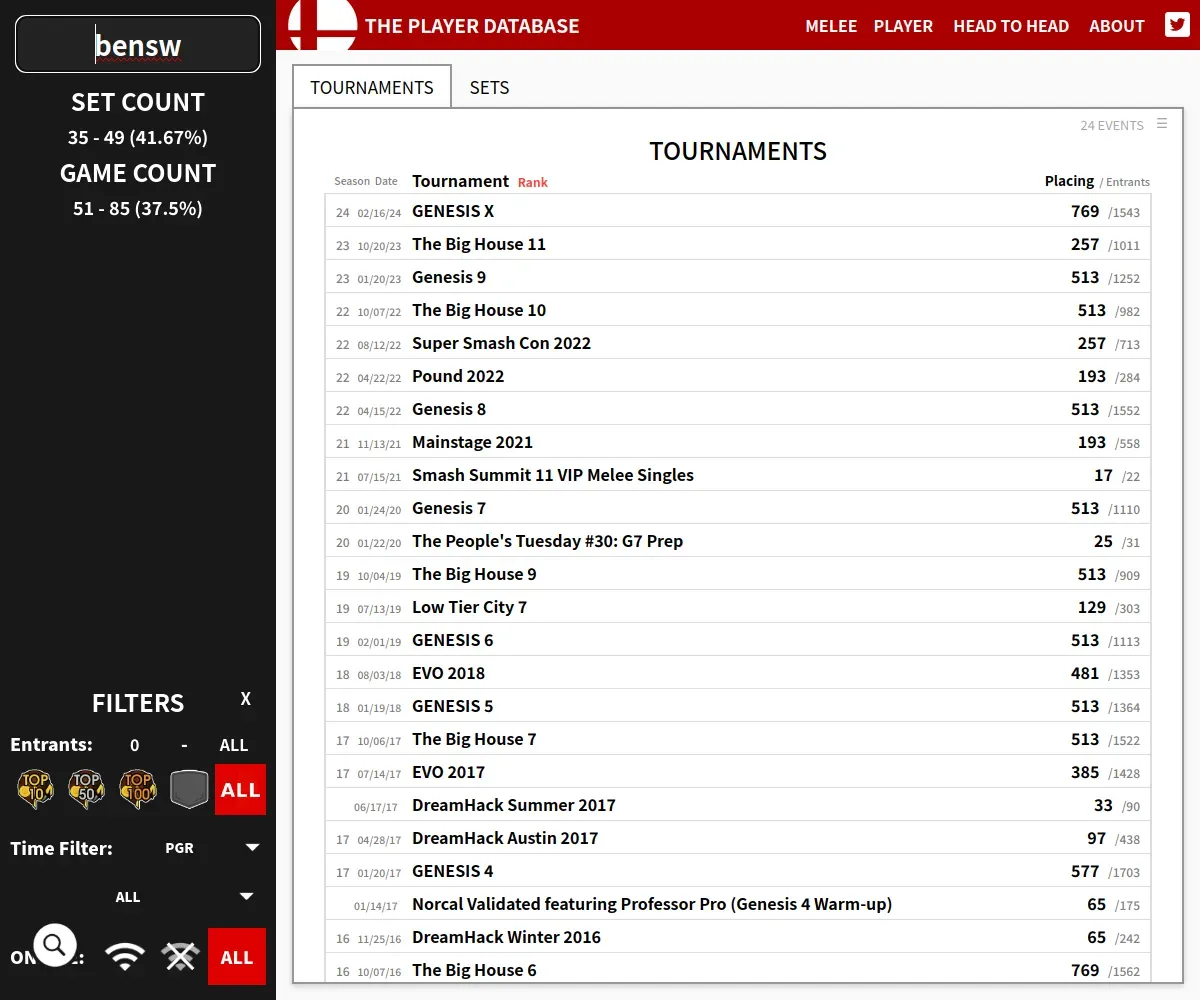Image resolution: width=1200 pixels, height=1000 pixels.
Task: Open the Norcal Validated featuring Professor Pro row
Action: pyautogui.click(x=738, y=904)
